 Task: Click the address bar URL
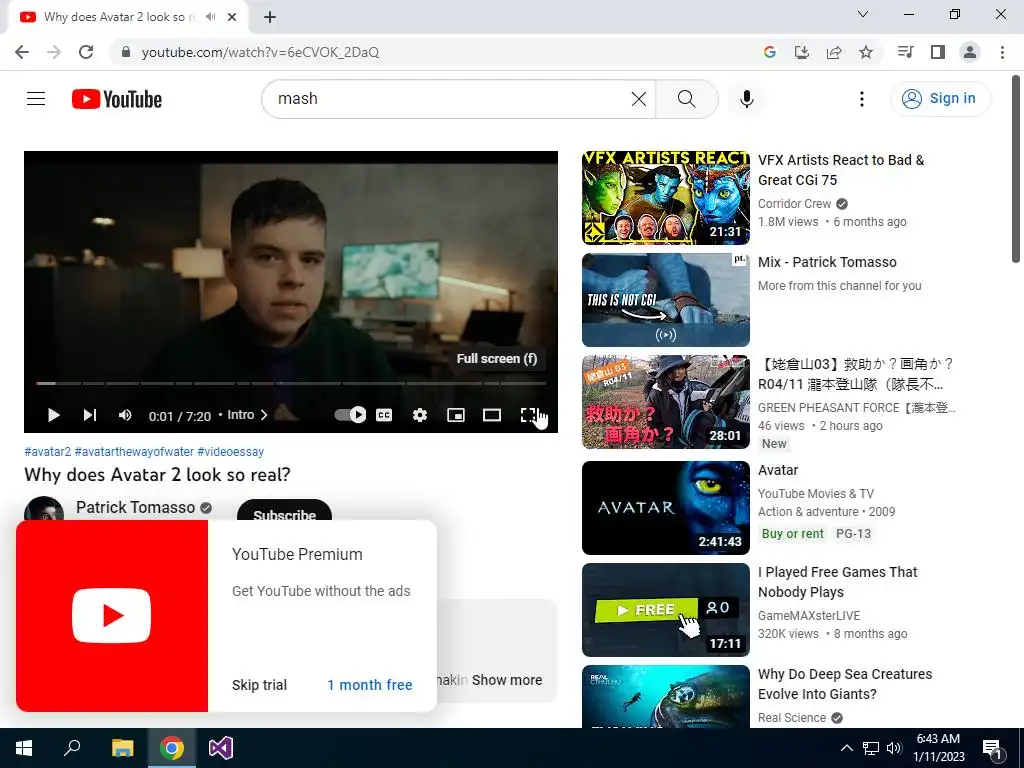[260, 52]
